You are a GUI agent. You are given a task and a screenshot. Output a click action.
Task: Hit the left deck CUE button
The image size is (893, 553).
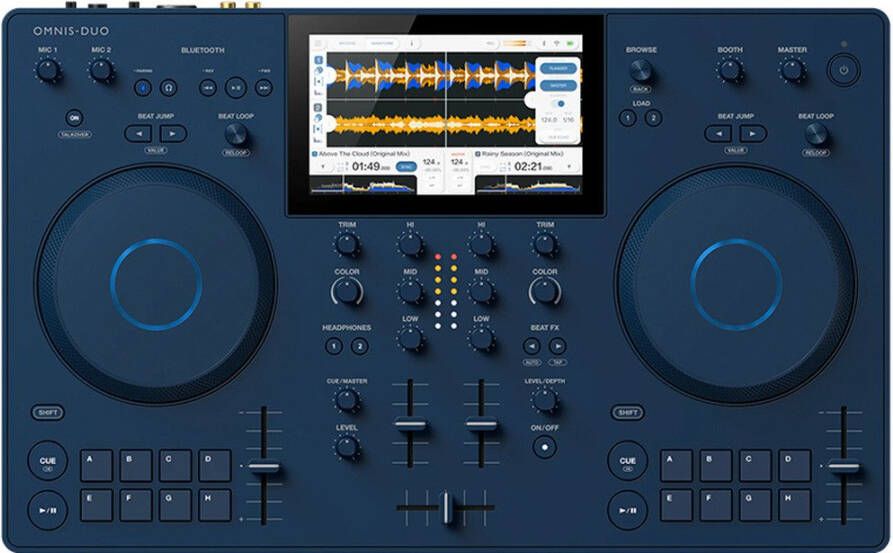[48, 461]
